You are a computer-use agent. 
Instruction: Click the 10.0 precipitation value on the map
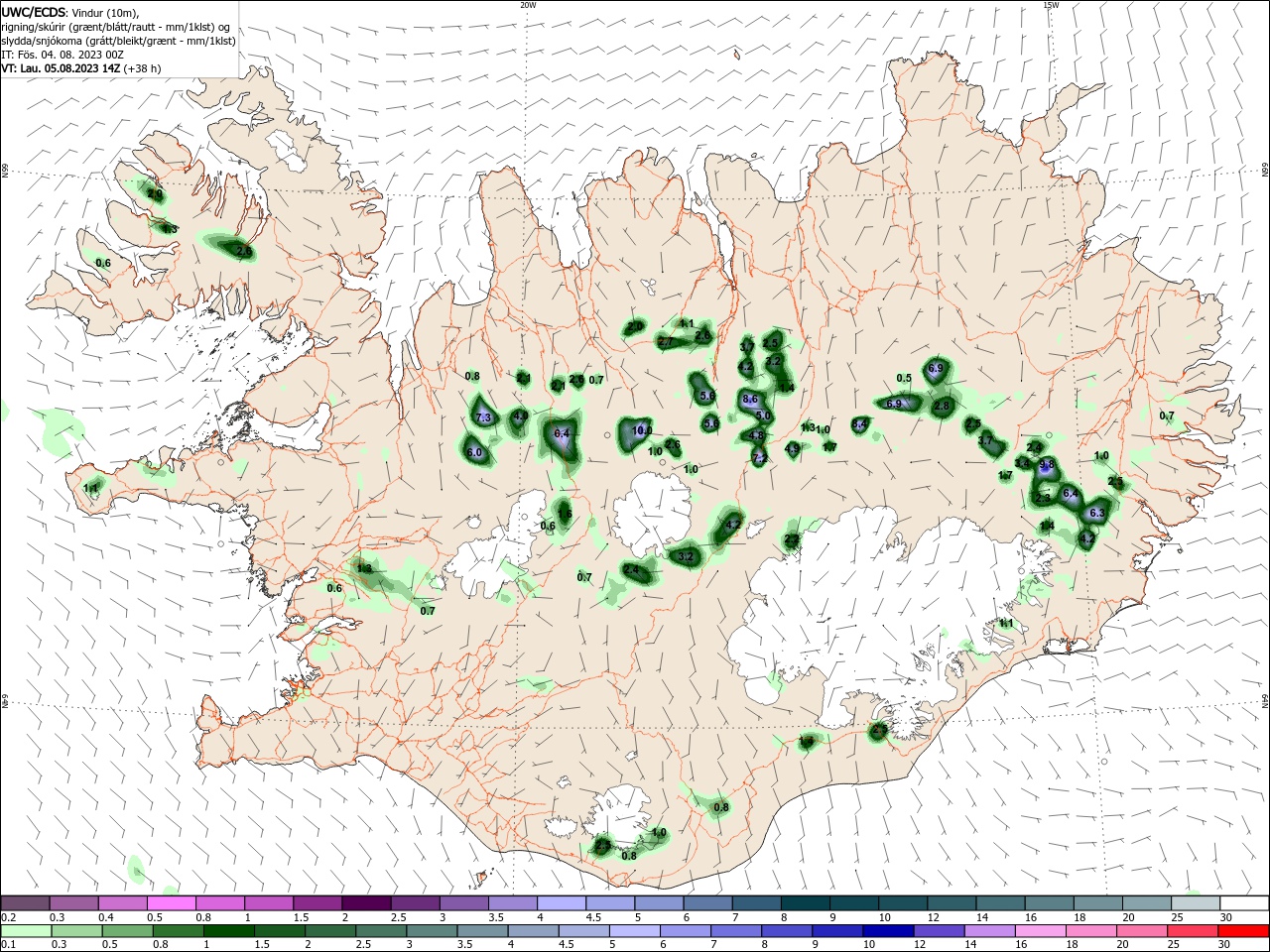(x=642, y=430)
